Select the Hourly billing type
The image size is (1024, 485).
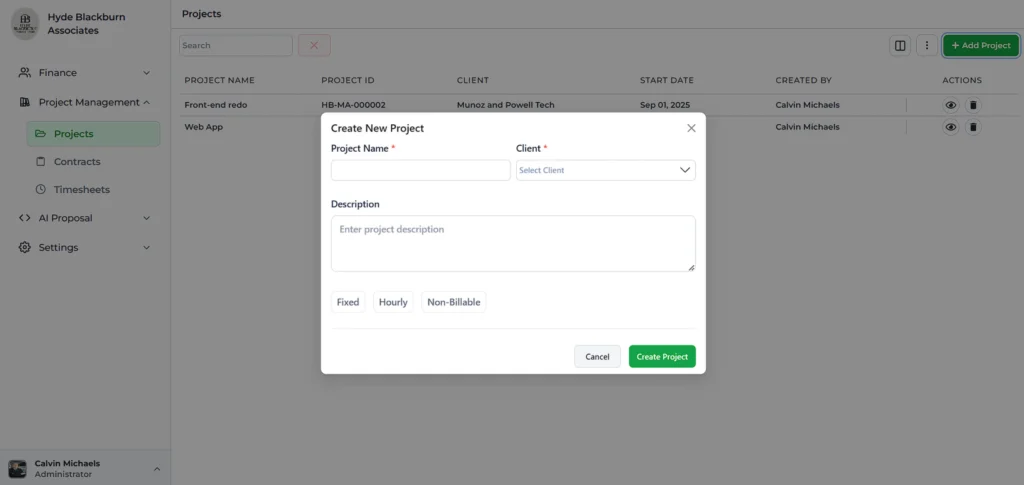tap(393, 302)
